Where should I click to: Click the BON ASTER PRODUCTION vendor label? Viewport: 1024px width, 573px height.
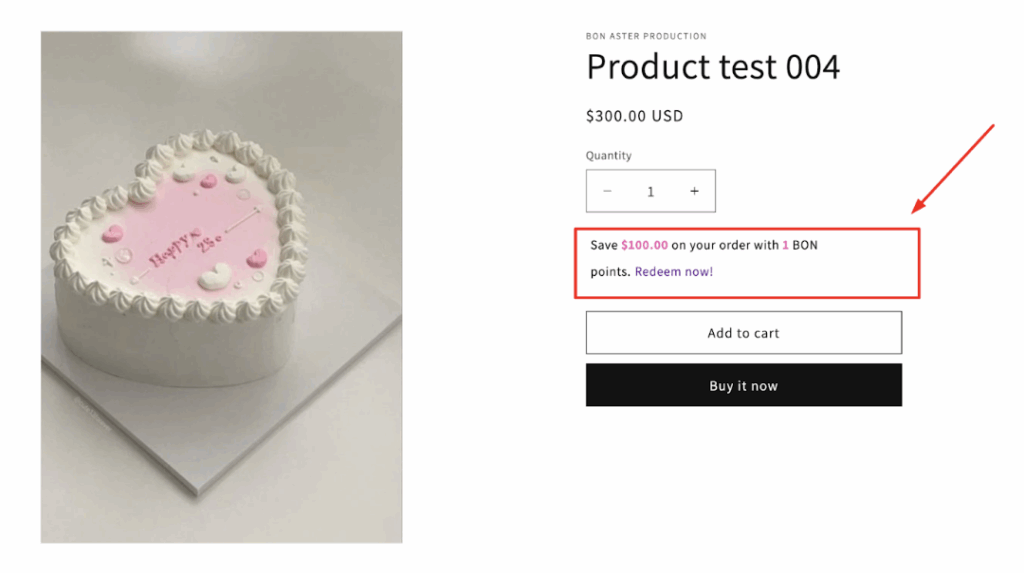(646, 36)
